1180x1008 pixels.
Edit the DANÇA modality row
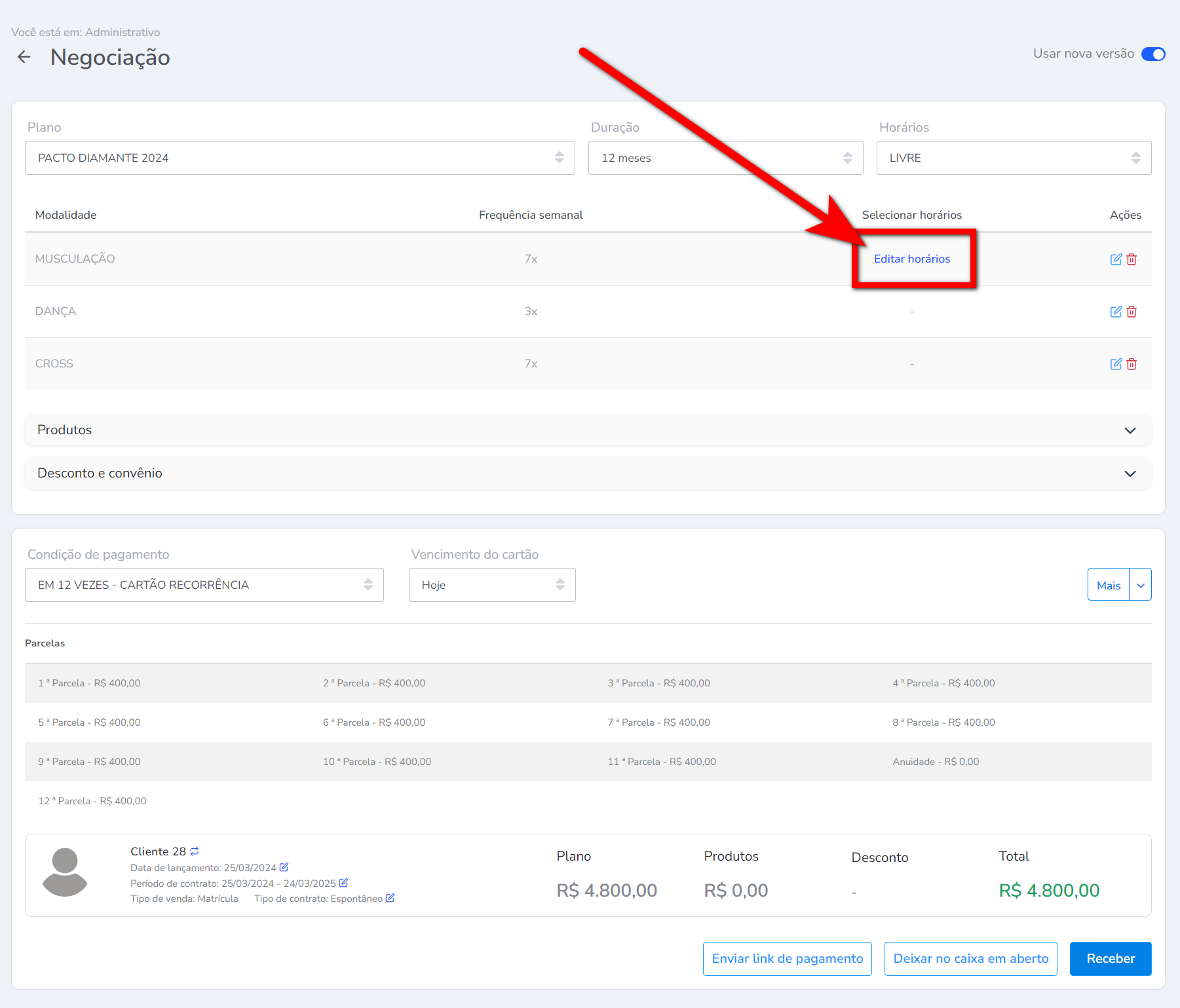click(1116, 312)
